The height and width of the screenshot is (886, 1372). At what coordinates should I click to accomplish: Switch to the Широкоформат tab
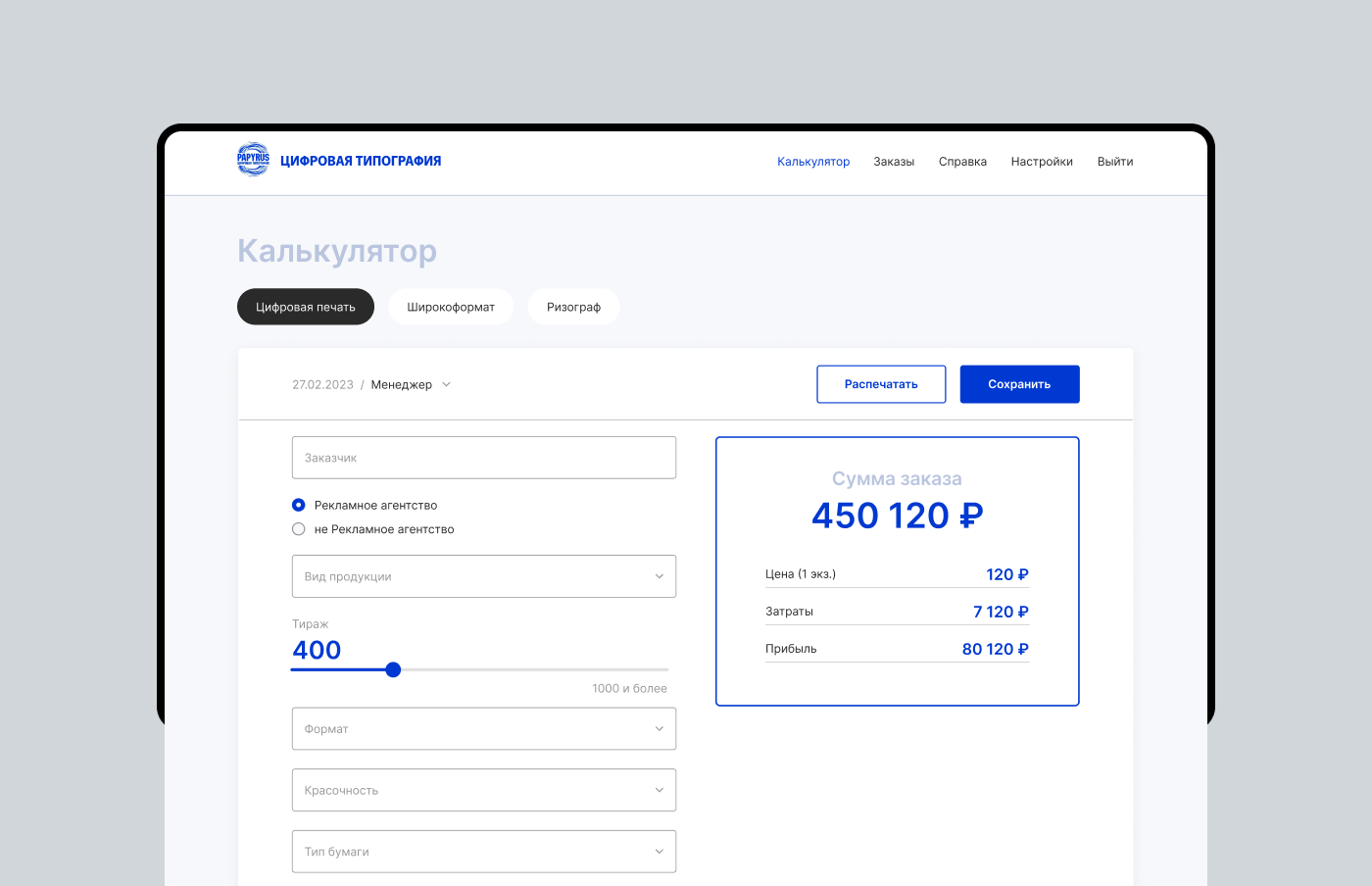(451, 307)
